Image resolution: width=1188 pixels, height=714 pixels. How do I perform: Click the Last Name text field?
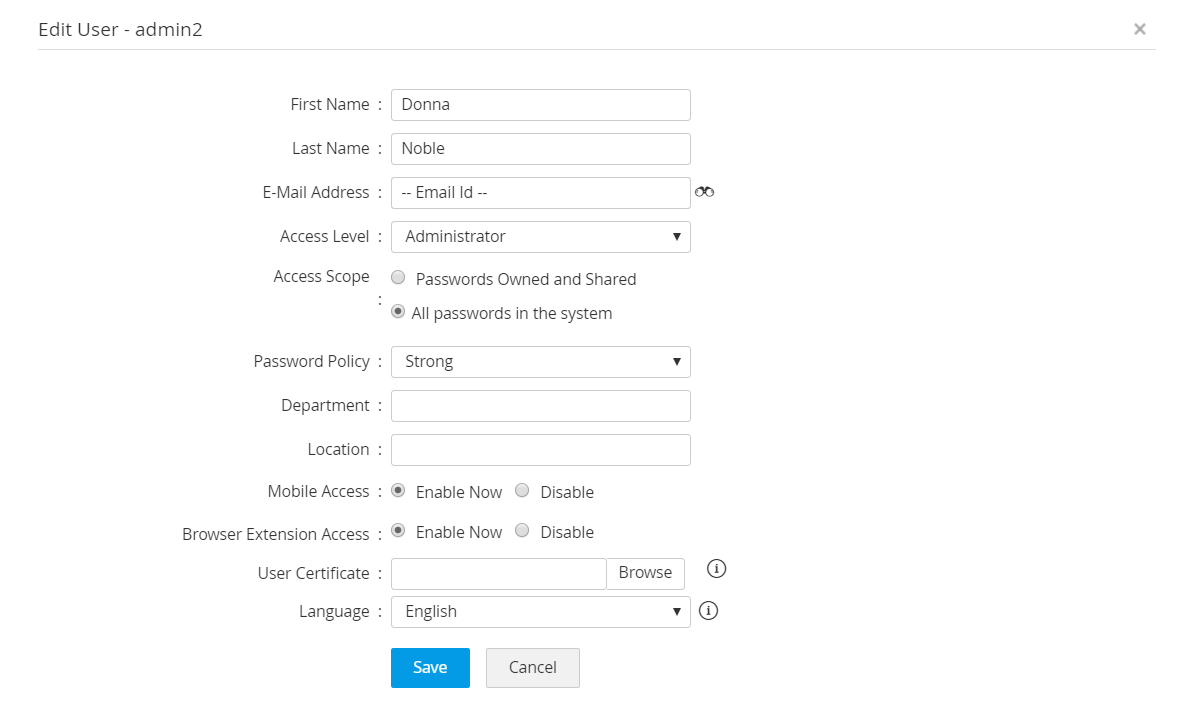[540, 149]
